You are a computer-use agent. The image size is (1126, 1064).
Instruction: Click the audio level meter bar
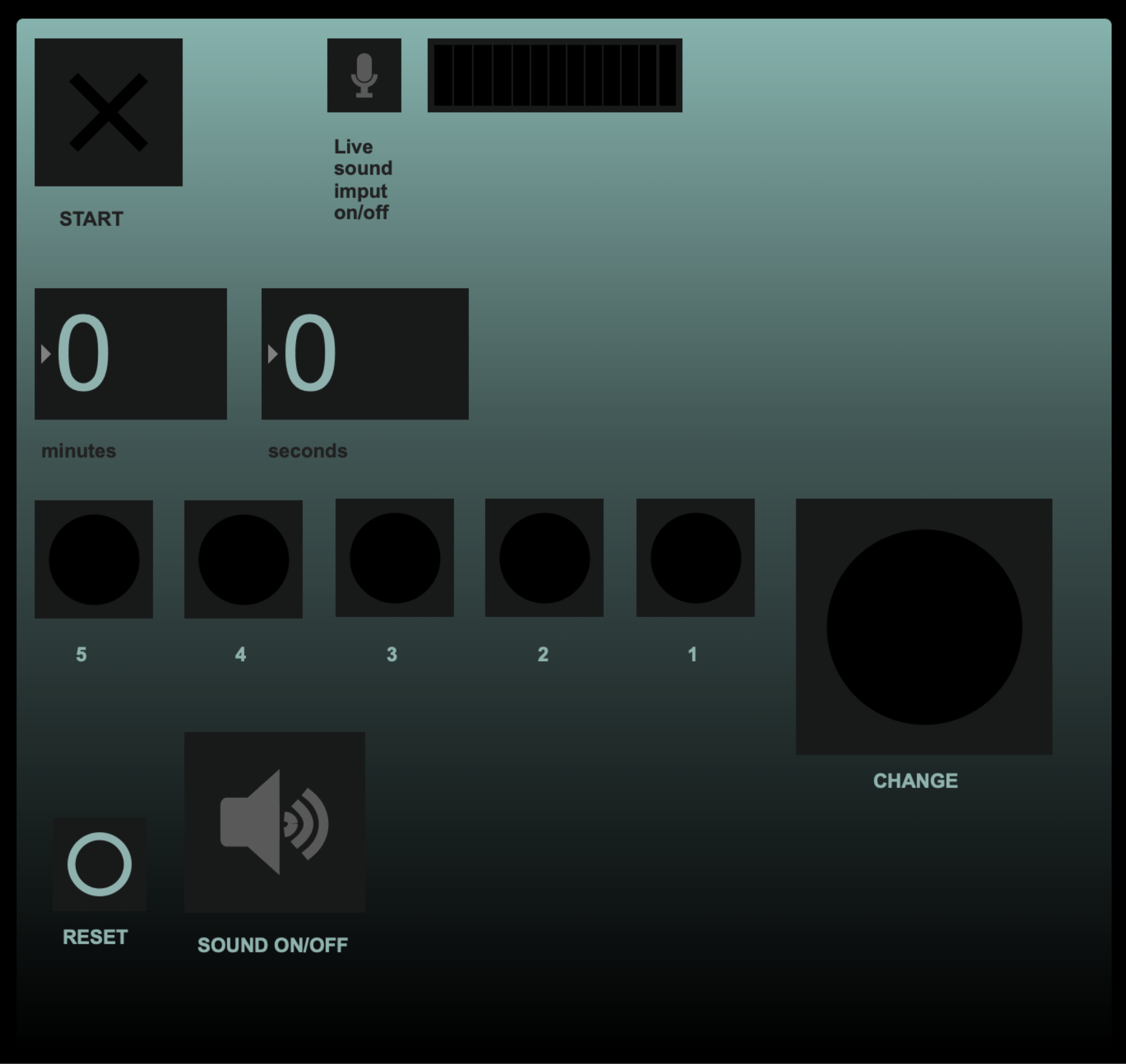tap(555, 76)
